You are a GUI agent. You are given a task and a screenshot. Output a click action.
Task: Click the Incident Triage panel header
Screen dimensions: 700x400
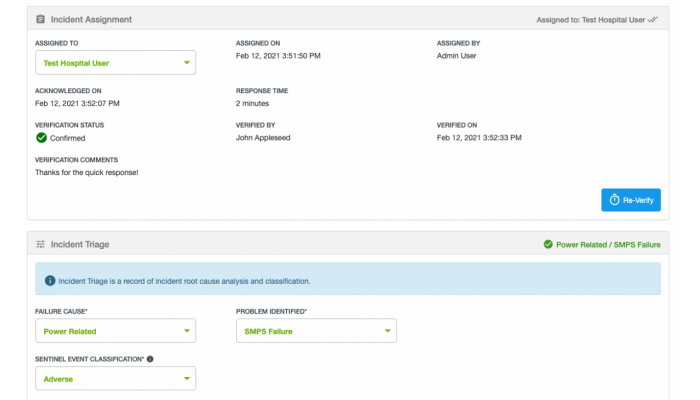(348, 244)
